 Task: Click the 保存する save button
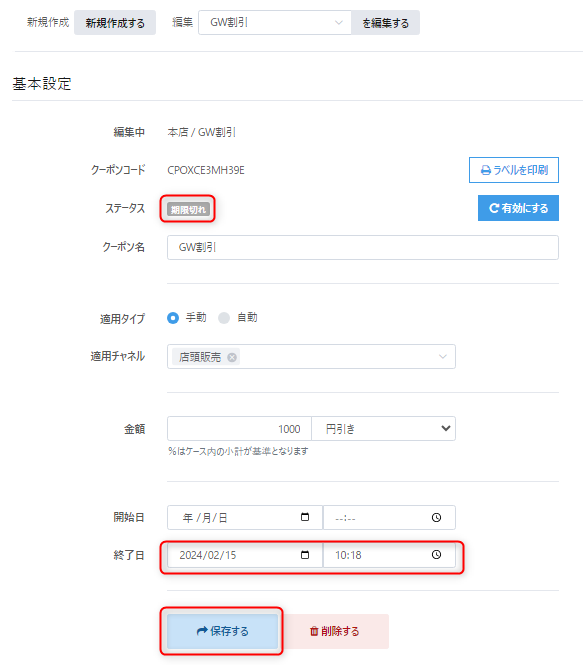pos(222,631)
